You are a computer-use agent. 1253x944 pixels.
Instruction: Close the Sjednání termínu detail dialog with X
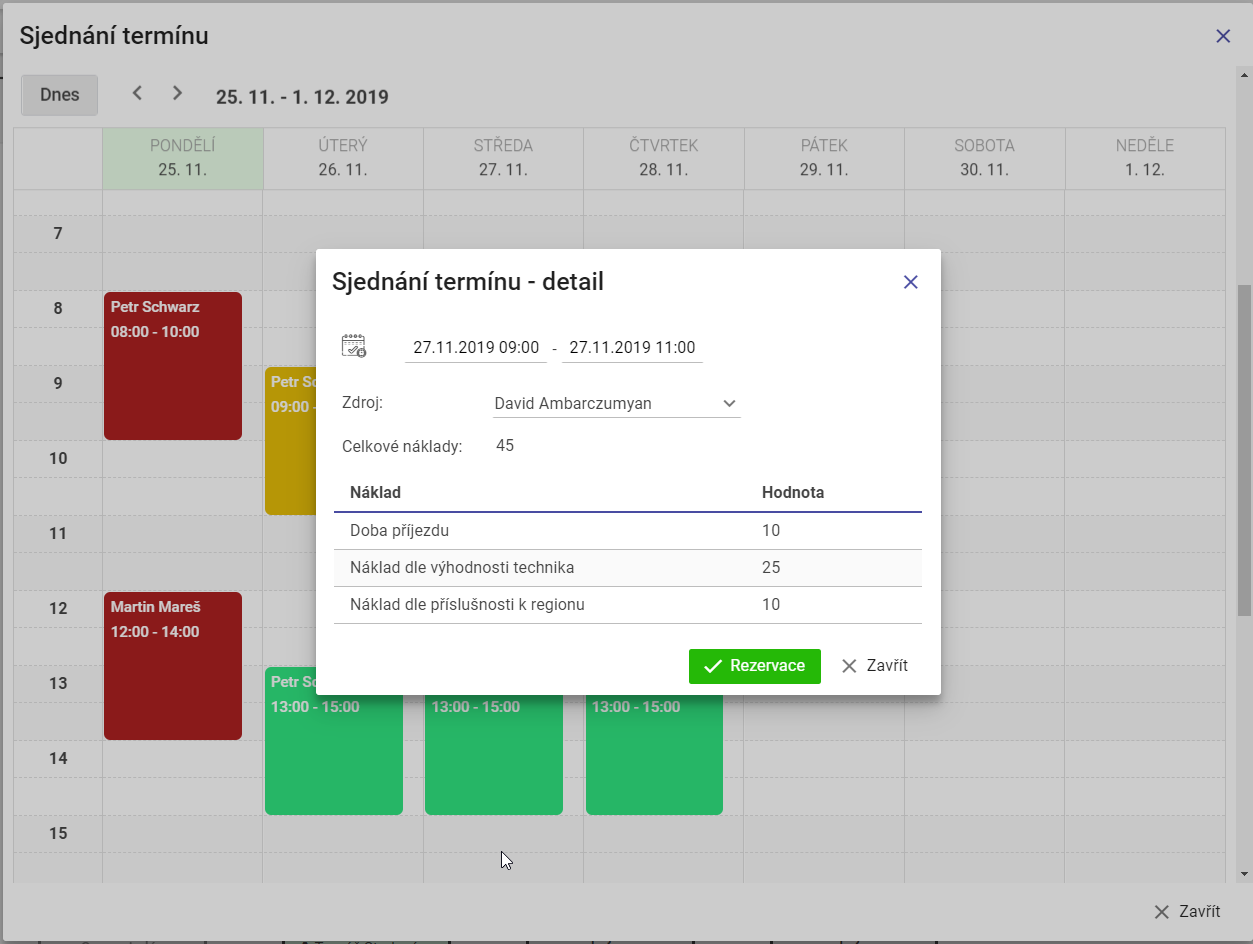click(910, 282)
